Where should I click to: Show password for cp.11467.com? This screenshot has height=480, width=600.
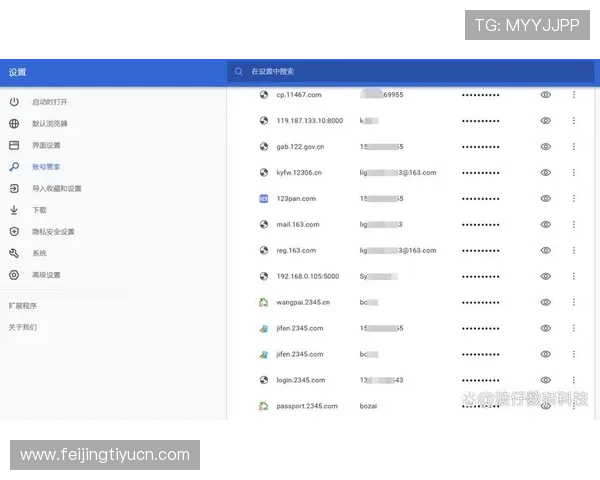(546, 95)
